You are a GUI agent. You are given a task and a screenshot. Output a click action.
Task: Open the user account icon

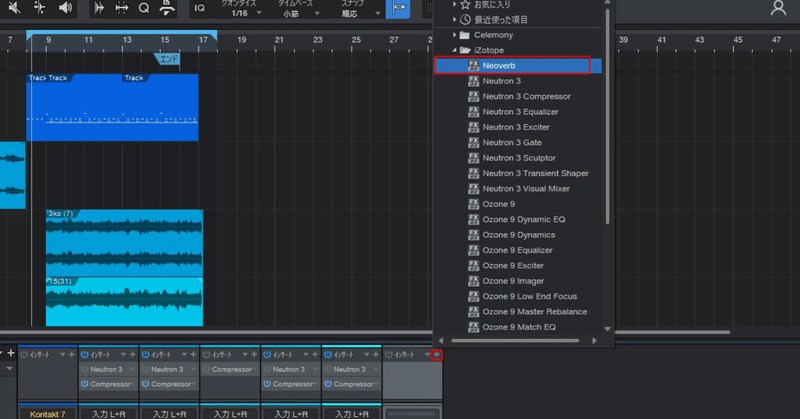point(778,8)
